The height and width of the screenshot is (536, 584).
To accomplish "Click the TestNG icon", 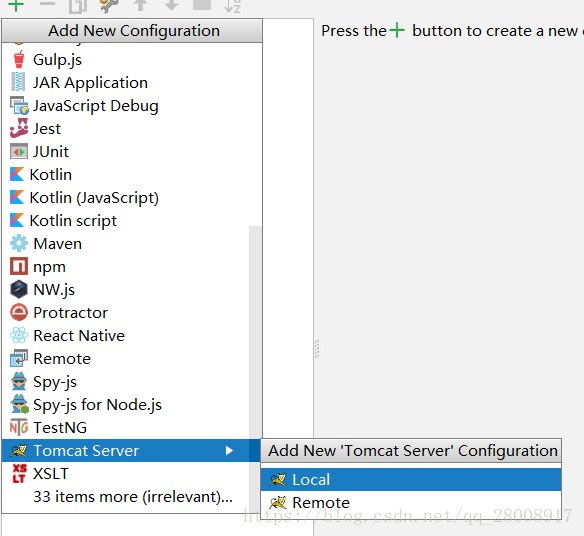I will 19,427.
